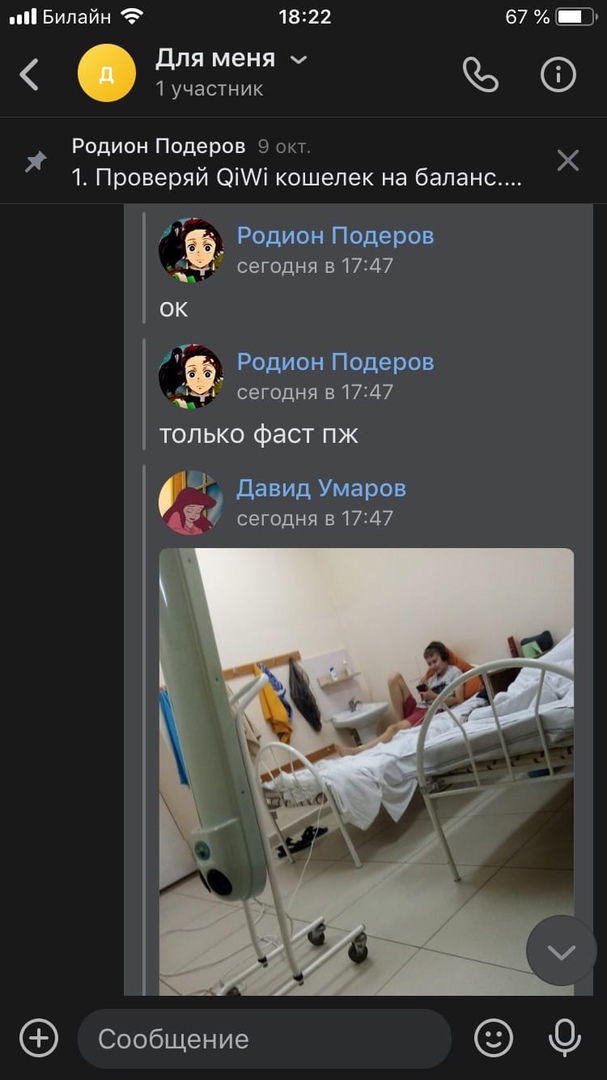The height and width of the screenshot is (1080, 607).
Task: Tap the back arrow in the header
Action: click(29, 74)
